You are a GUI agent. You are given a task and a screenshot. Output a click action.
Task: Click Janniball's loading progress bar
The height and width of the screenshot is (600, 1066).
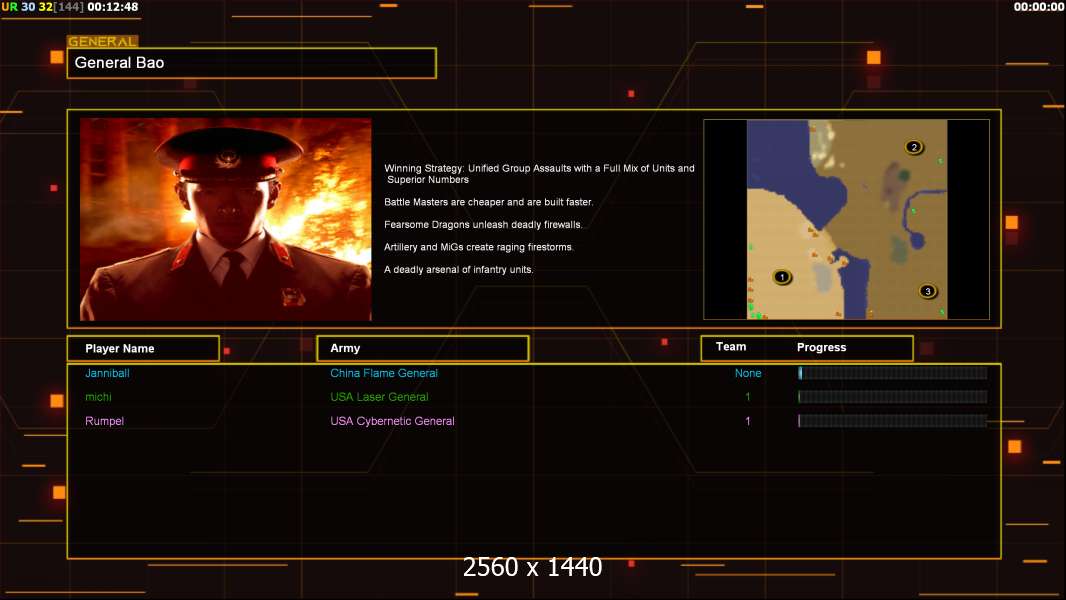[893, 372]
